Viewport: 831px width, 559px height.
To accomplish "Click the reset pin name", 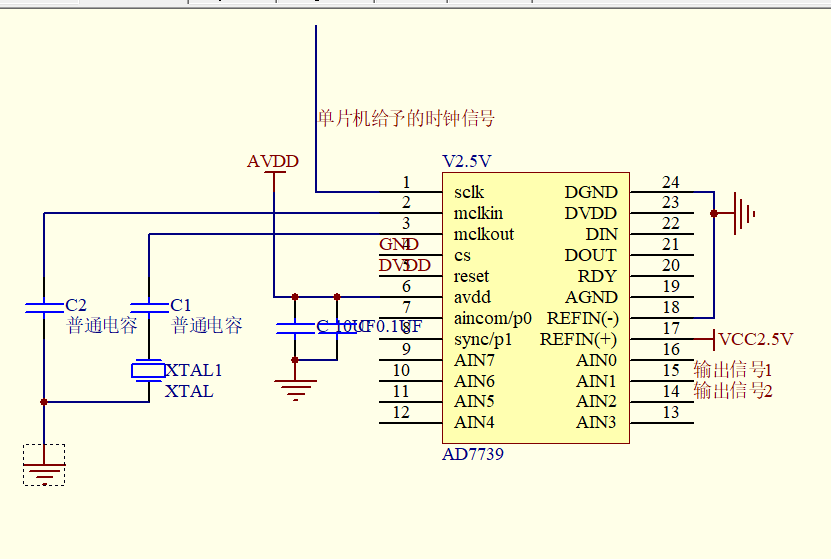I will coord(471,276).
